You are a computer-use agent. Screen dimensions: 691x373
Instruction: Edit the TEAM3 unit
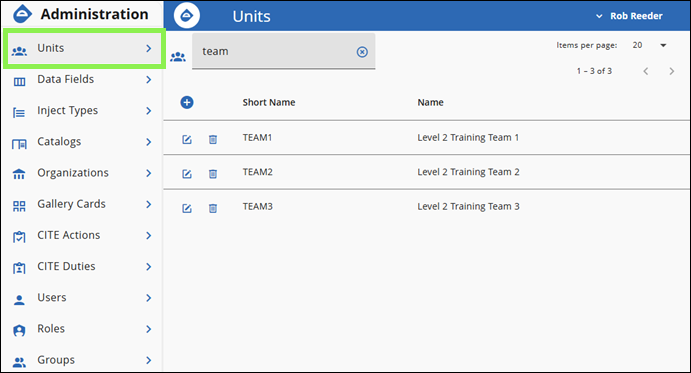point(187,208)
